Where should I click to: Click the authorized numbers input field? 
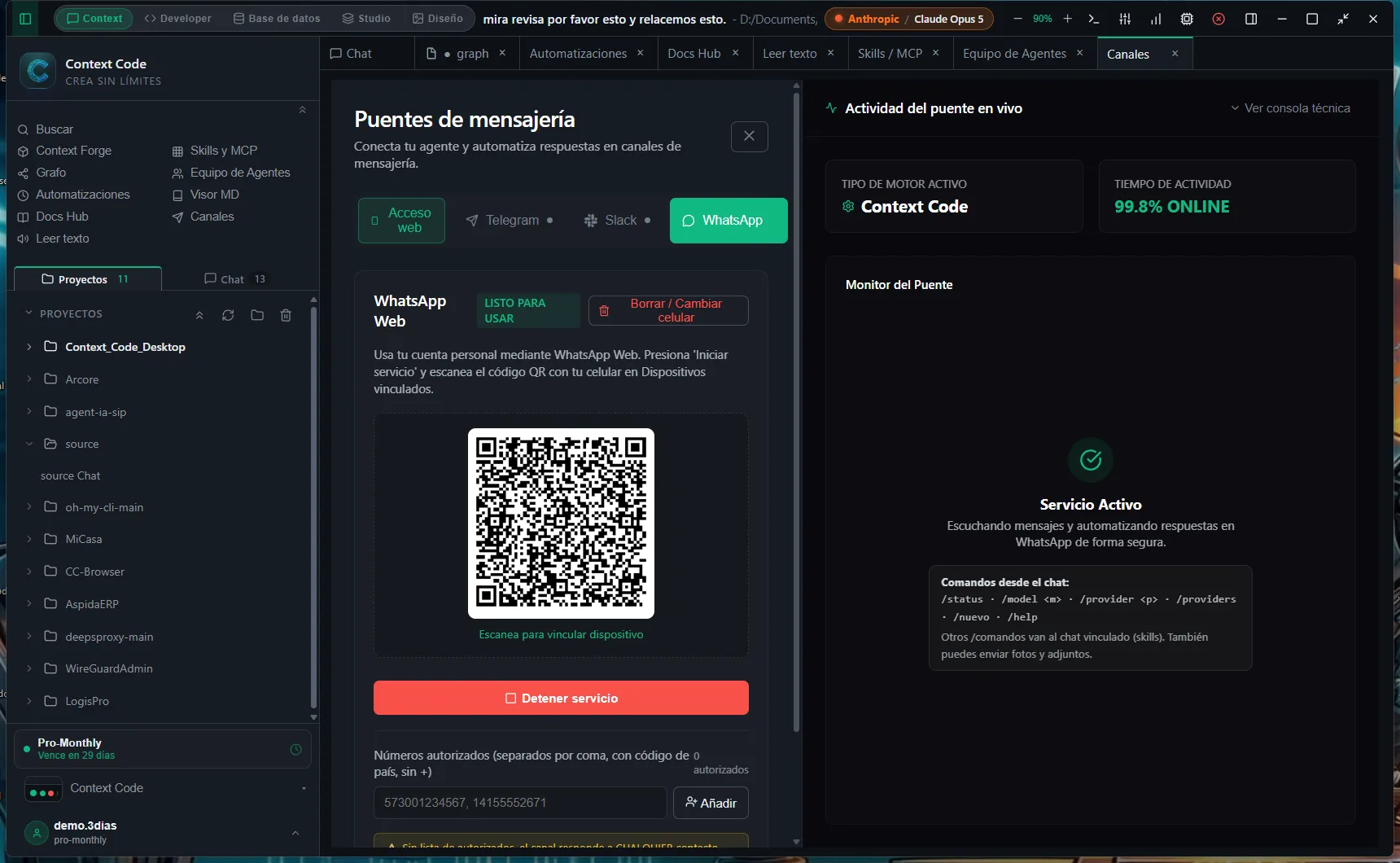click(x=520, y=803)
